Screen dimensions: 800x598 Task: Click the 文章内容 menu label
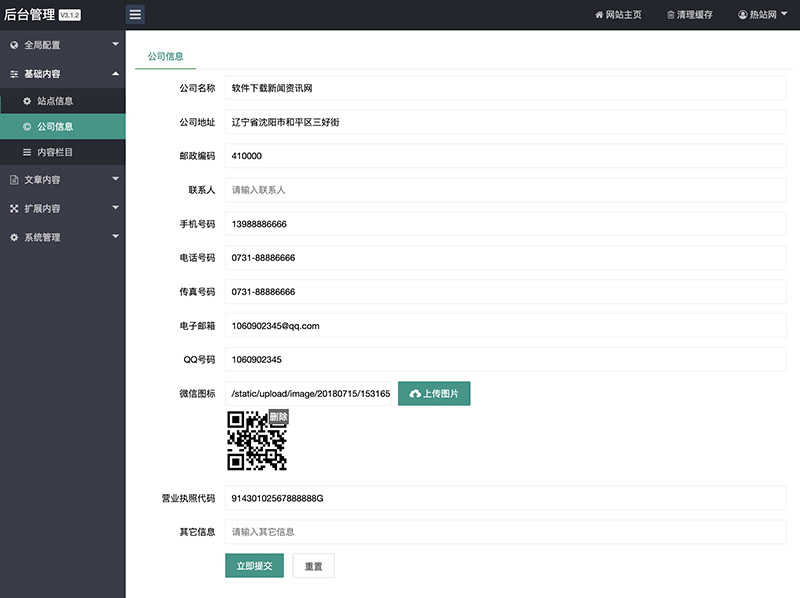(x=42, y=180)
